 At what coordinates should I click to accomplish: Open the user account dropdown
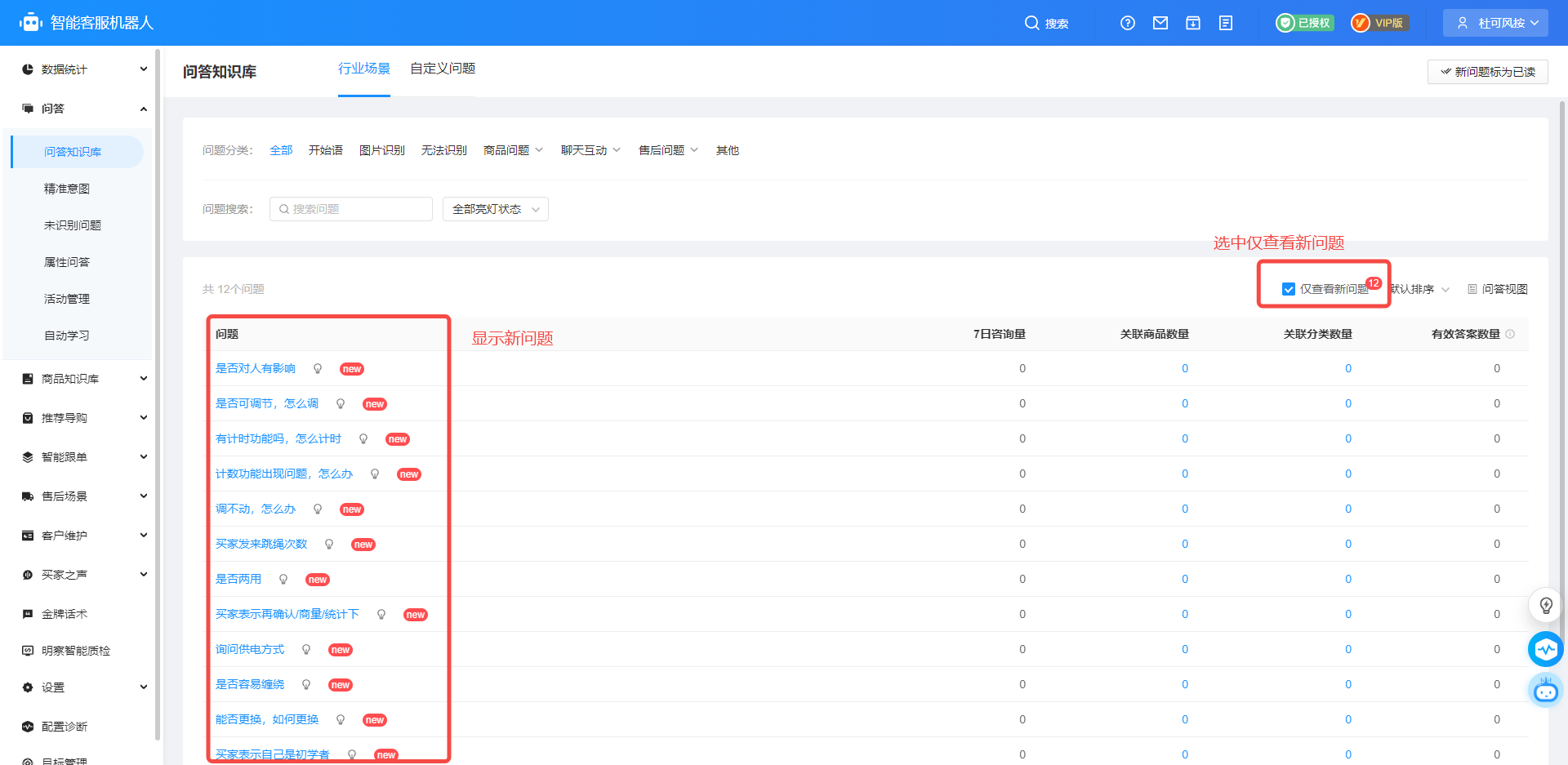(1497, 23)
